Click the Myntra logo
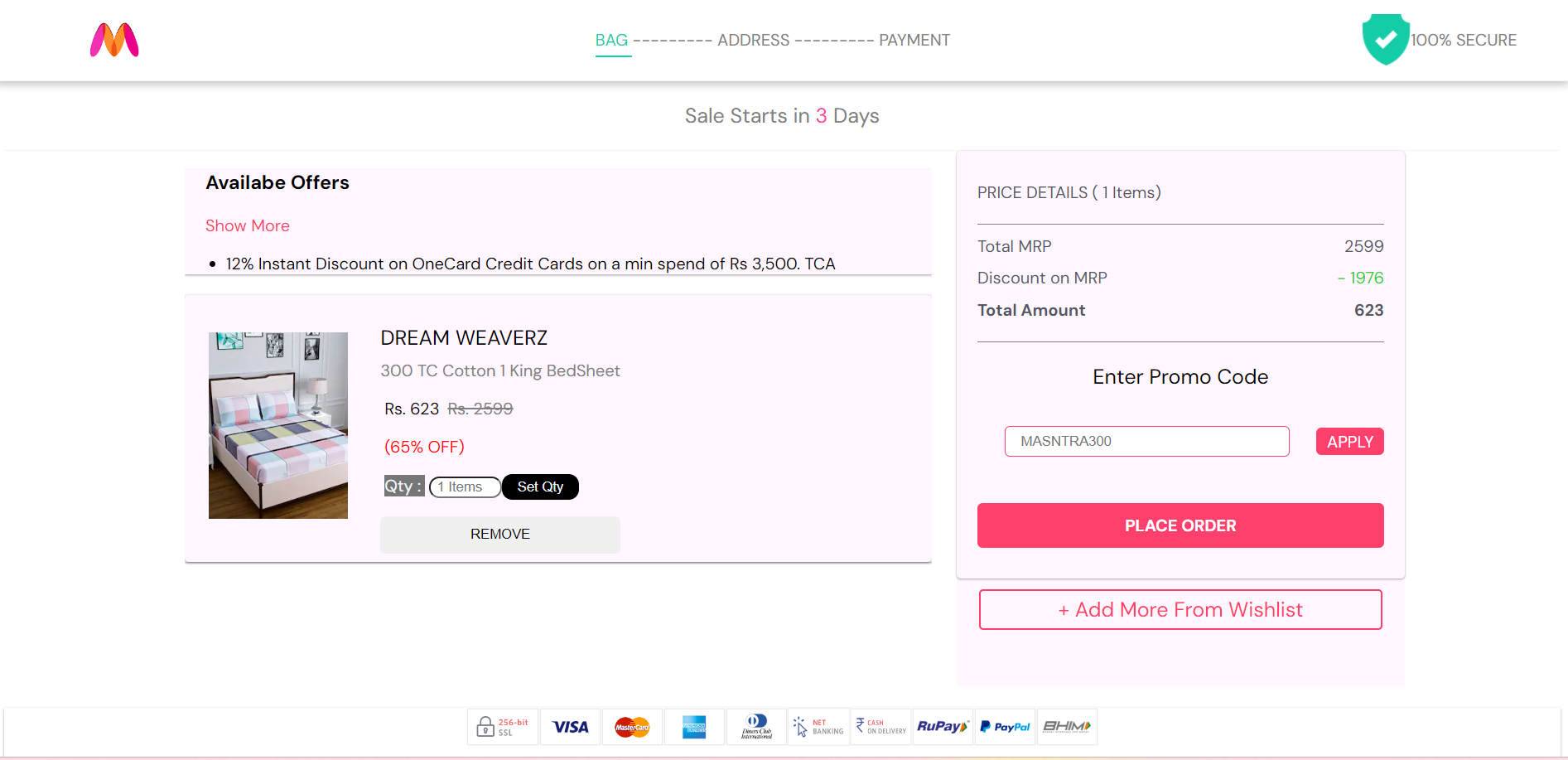 coord(114,40)
